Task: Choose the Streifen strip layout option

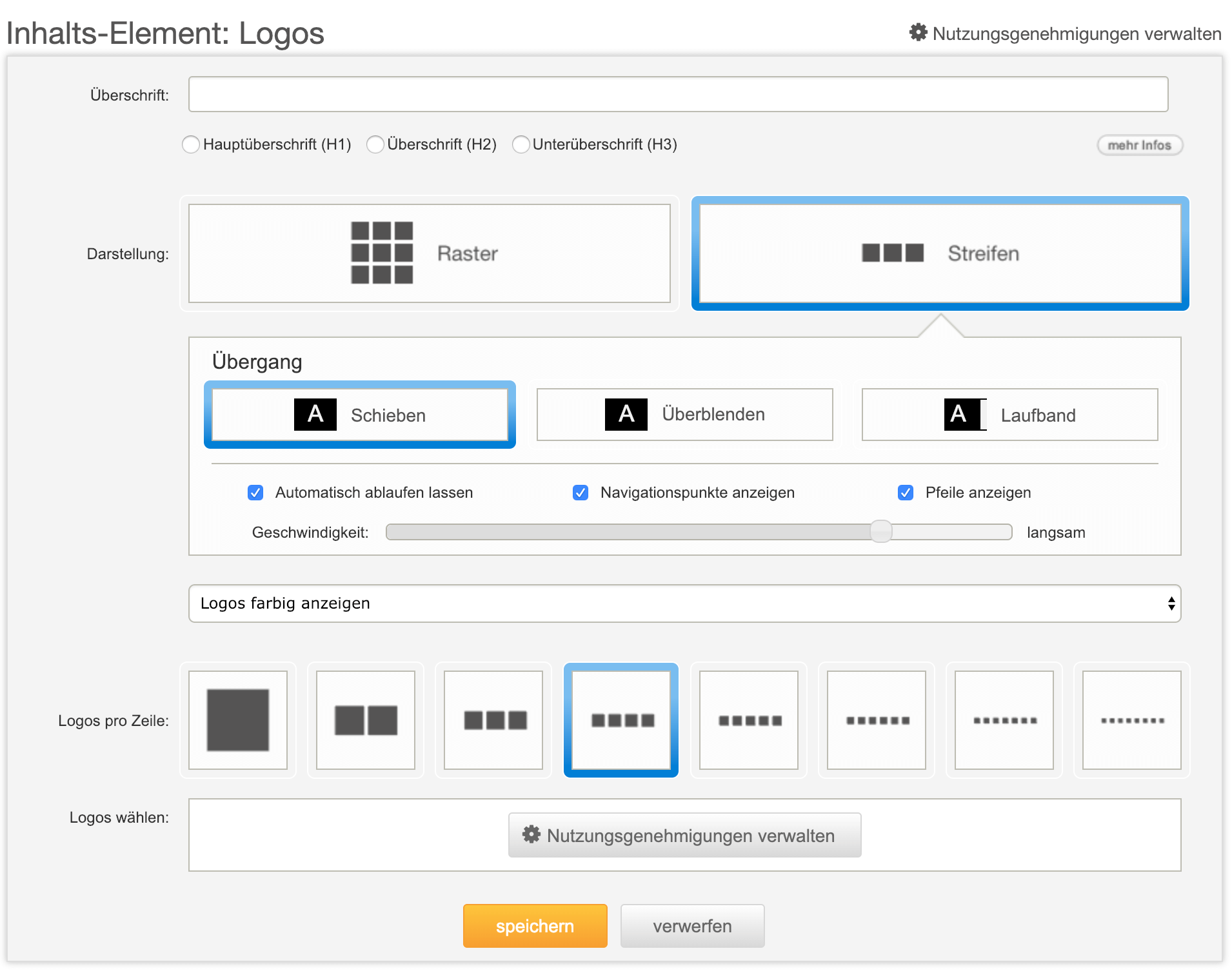Action: 940,253
